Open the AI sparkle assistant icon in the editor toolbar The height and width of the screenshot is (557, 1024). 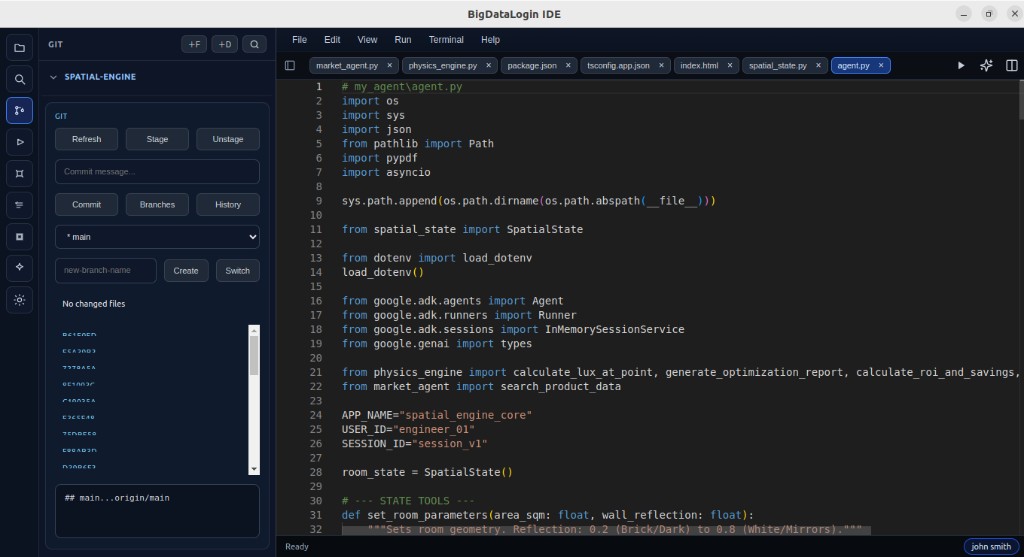coord(986,65)
